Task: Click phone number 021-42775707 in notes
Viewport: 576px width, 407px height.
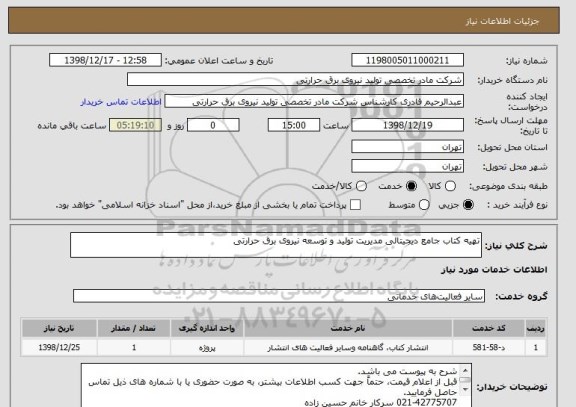Action: pos(427,402)
